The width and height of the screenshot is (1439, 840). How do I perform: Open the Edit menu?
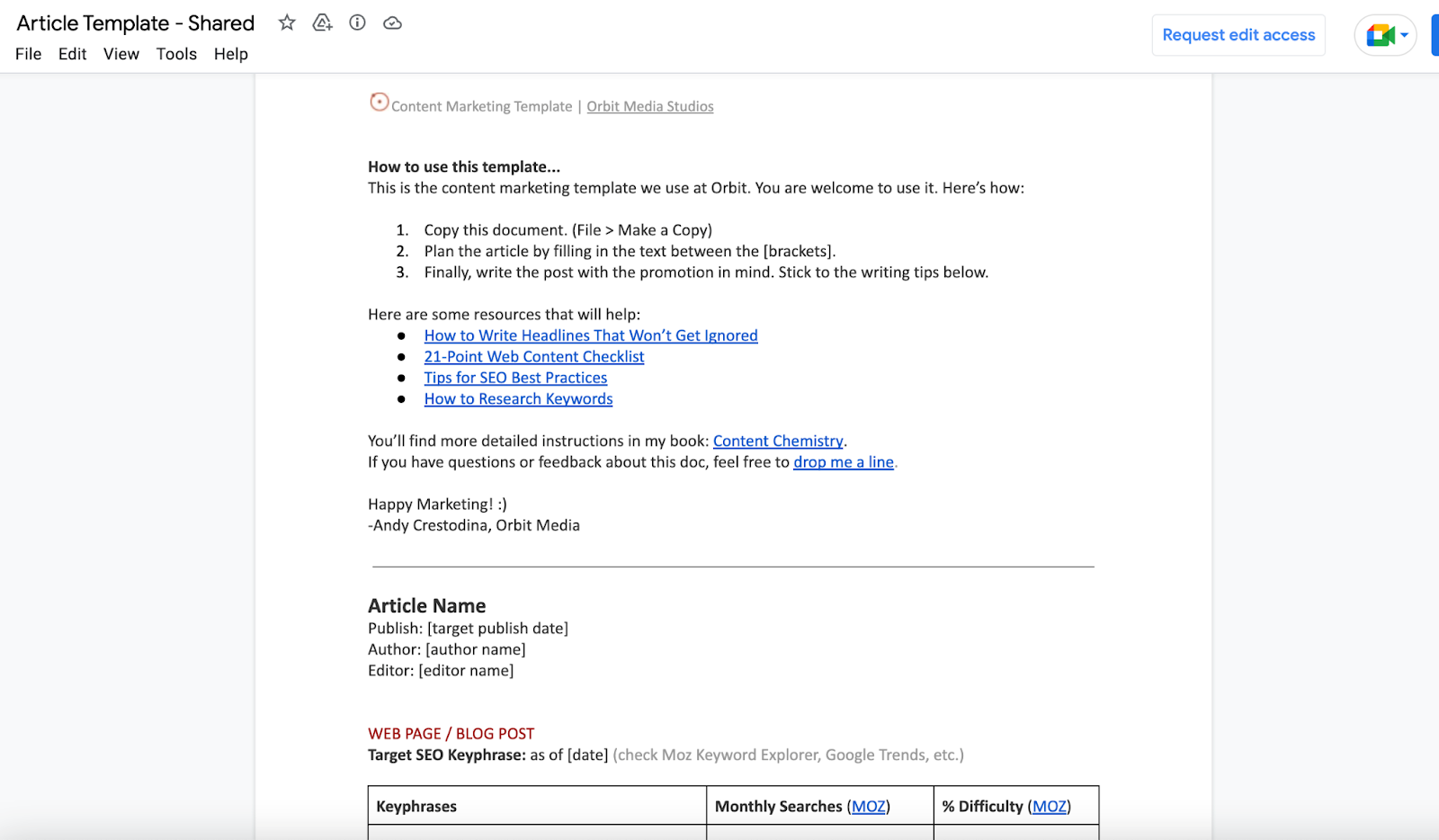coord(71,54)
